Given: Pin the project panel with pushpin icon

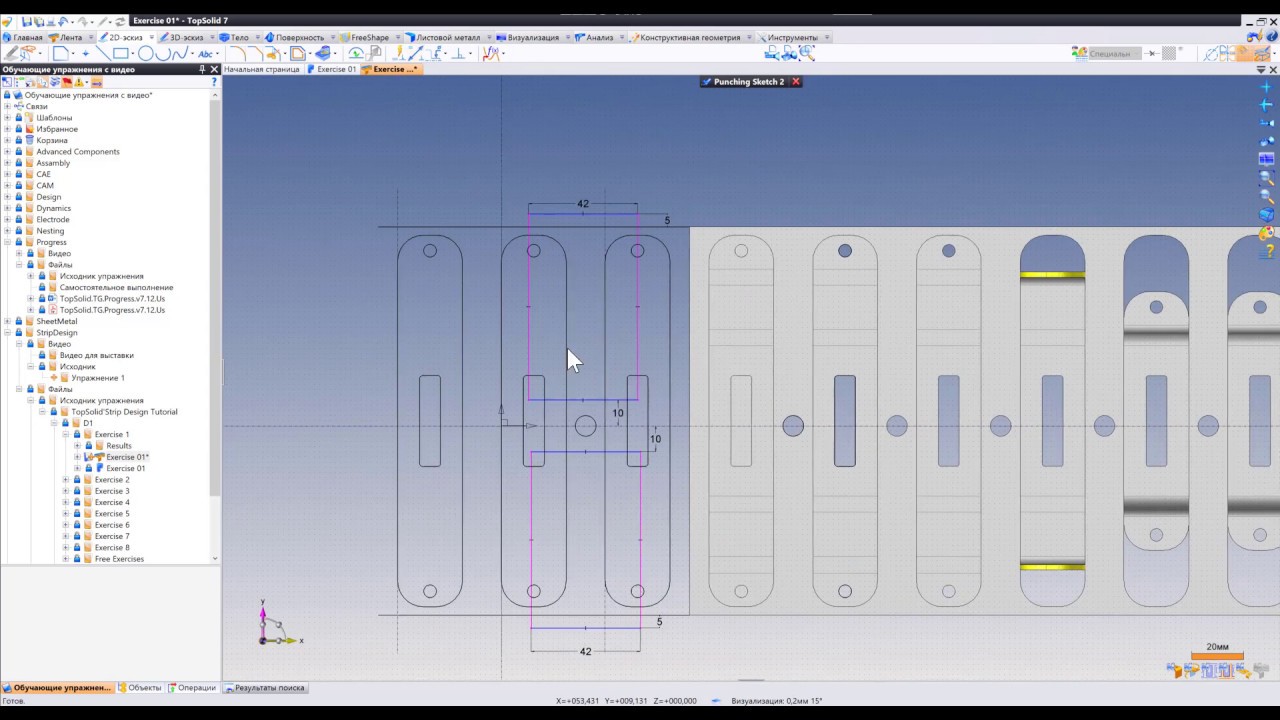Looking at the screenshot, I should coord(201,69).
